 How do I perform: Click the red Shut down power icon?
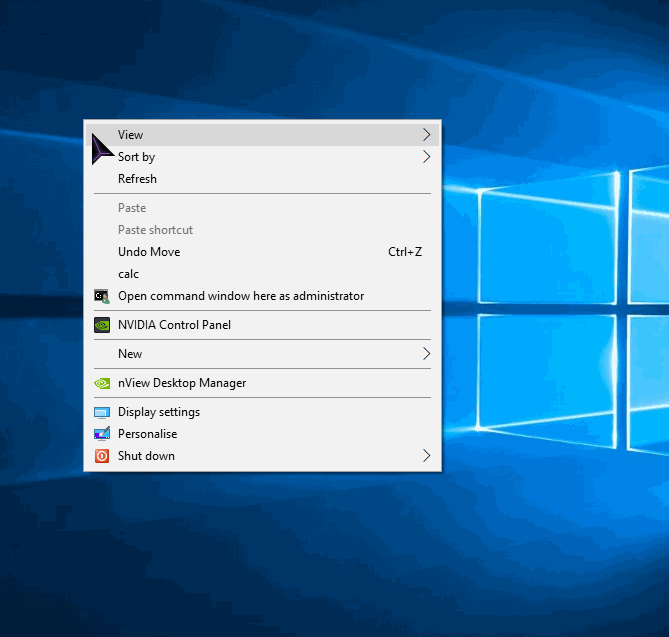click(101, 456)
